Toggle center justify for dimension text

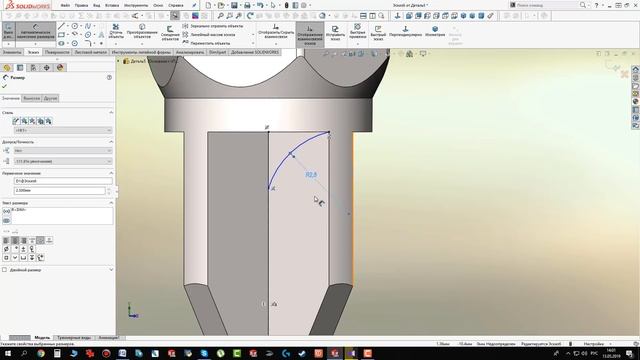coord(15,240)
